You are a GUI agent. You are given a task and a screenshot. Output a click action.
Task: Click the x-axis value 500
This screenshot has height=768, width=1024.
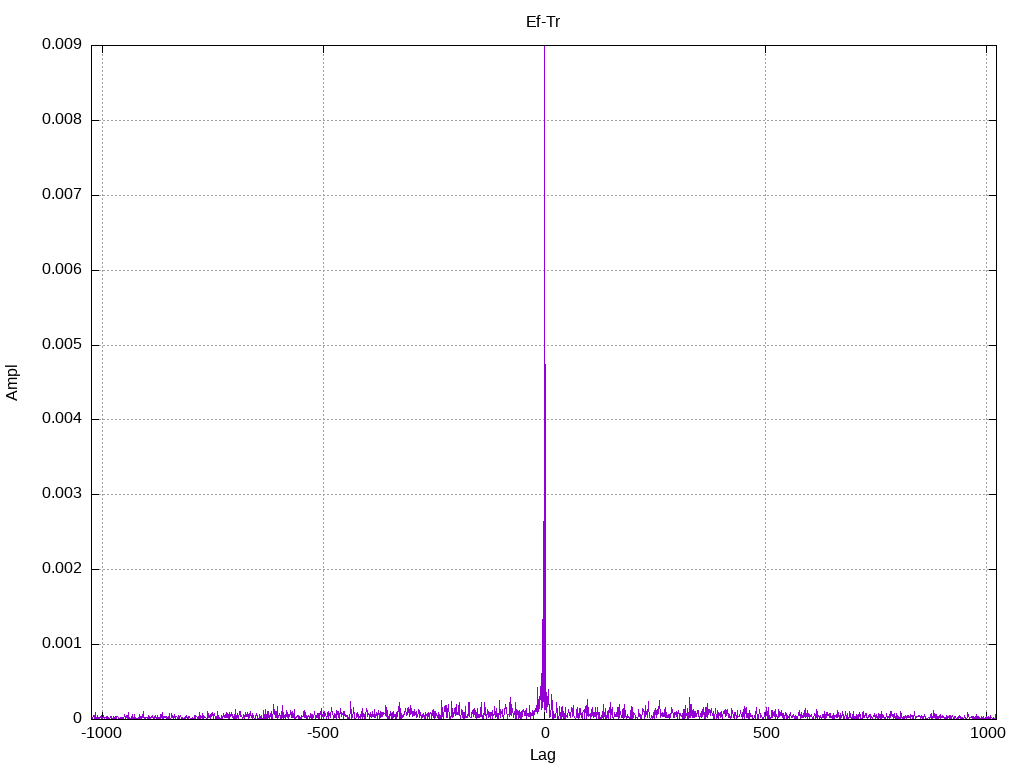(766, 733)
